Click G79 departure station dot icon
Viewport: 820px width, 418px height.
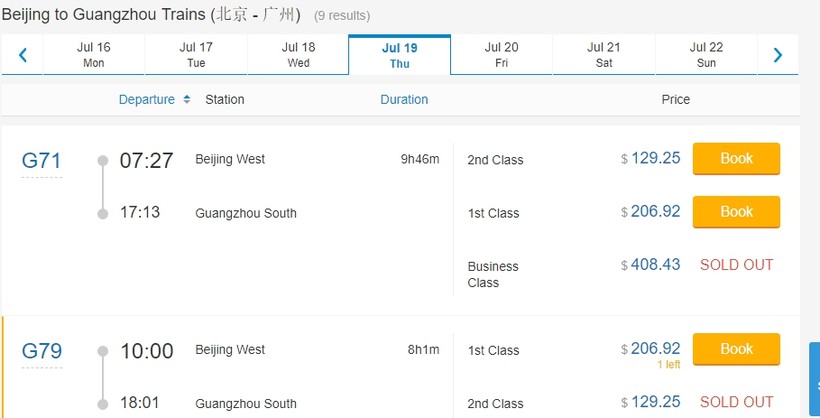tap(102, 351)
